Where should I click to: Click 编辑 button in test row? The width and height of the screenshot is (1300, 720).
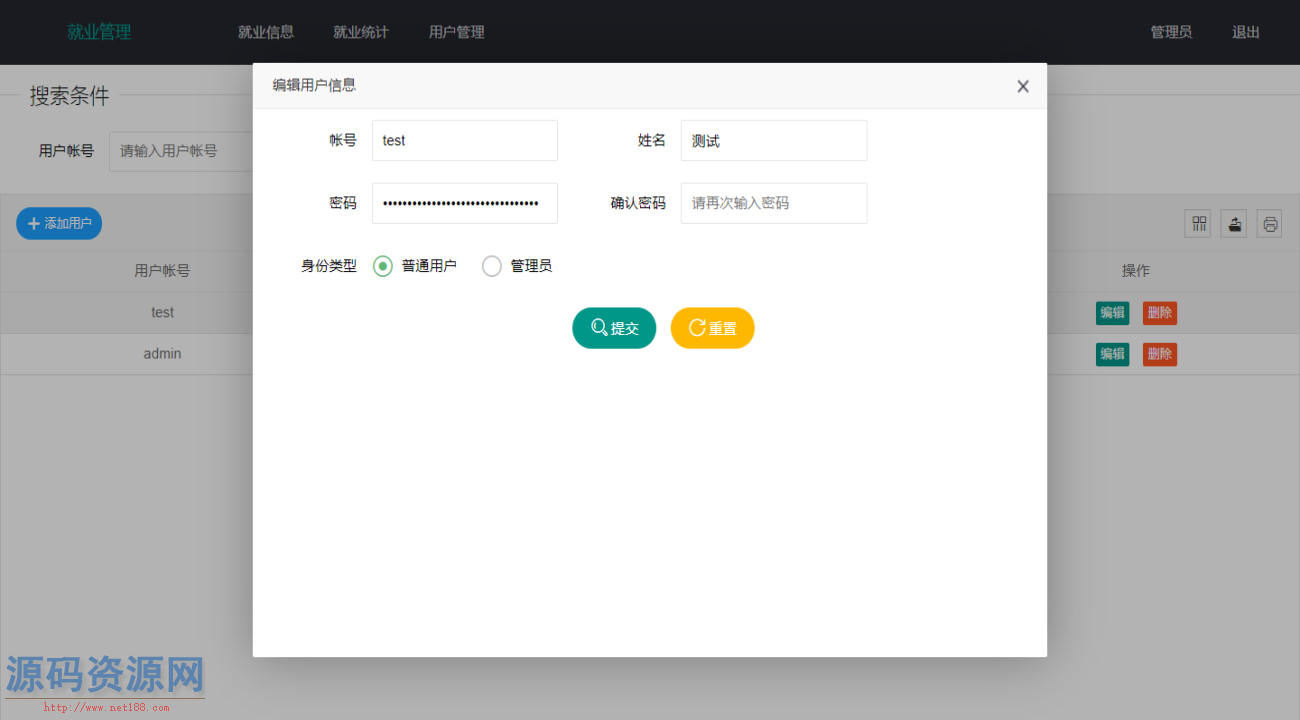1113,313
